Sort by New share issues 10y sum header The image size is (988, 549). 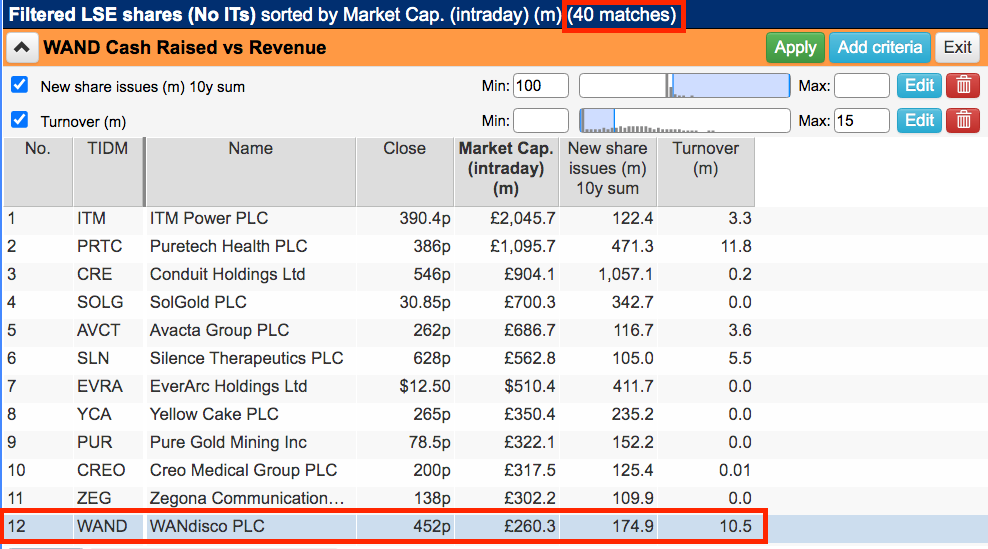pos(607,171)
